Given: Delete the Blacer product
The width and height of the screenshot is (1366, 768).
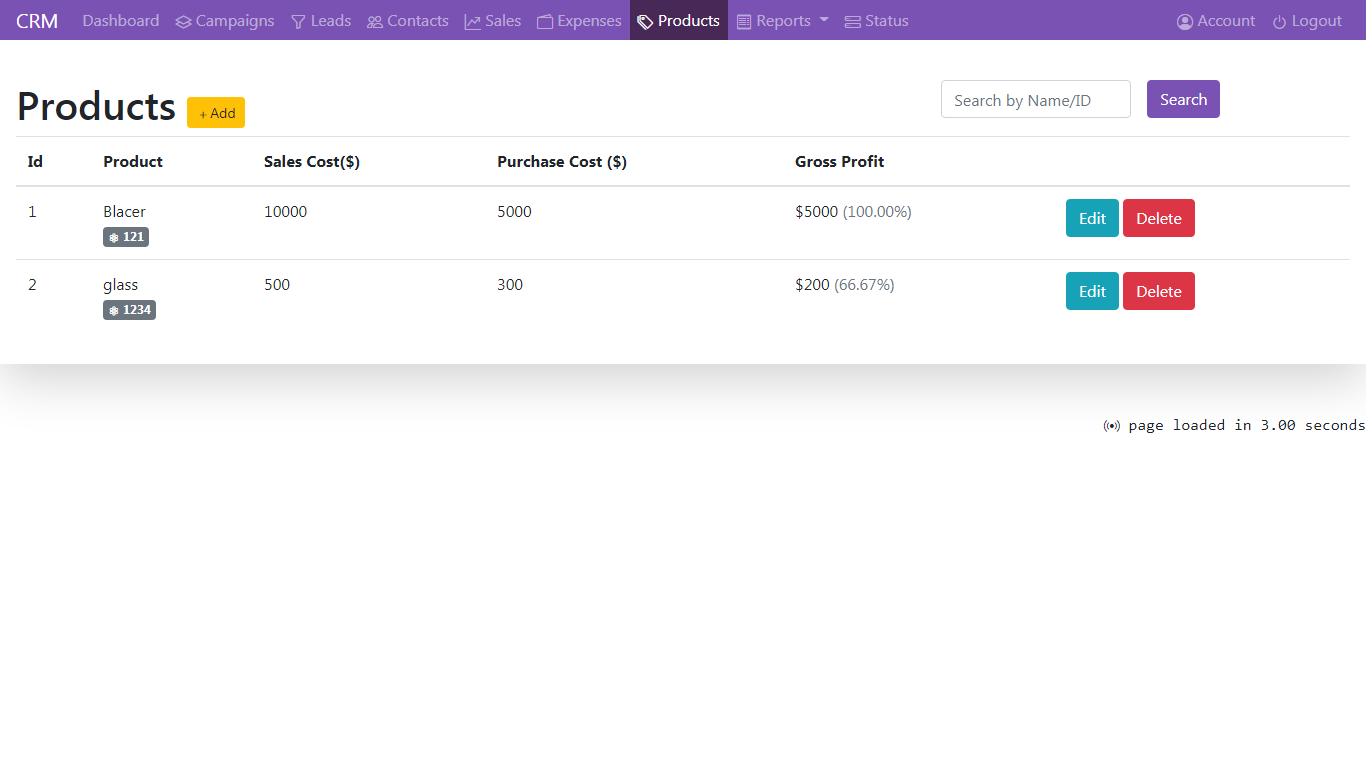Looking at the screenshot, I should pos(1159,218).
